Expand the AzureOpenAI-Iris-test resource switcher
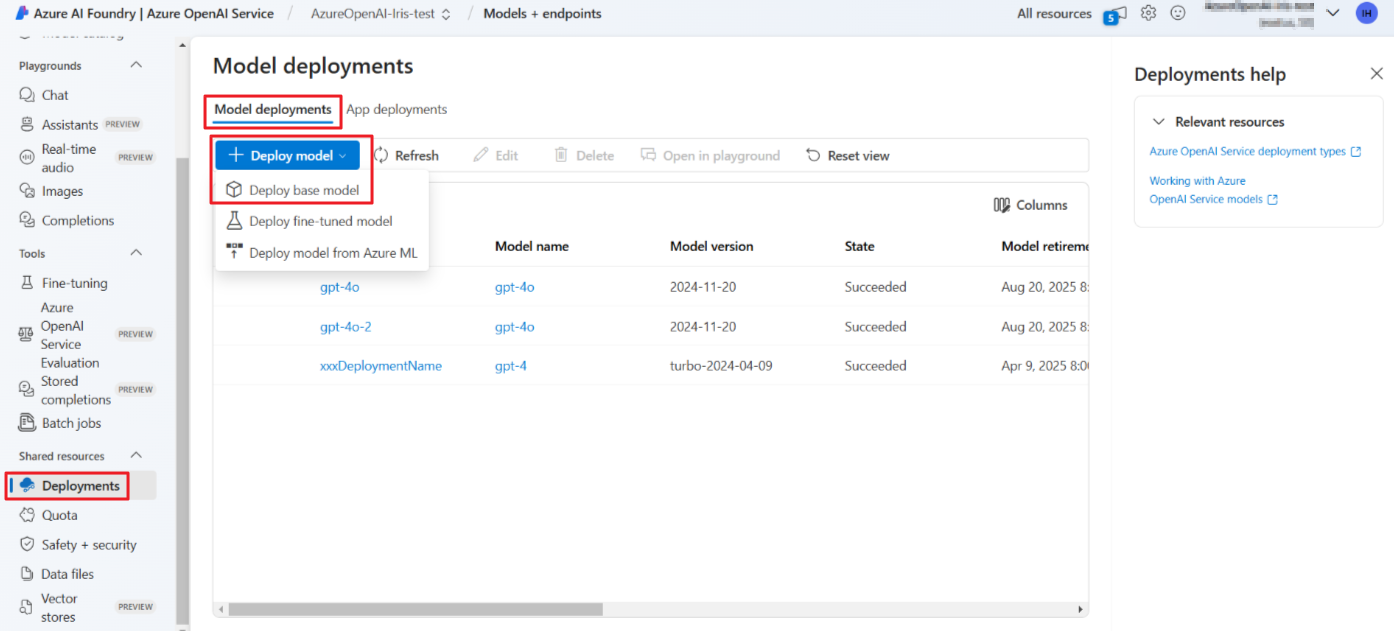The image size is (1394, 631). click(x=448, y=13)
